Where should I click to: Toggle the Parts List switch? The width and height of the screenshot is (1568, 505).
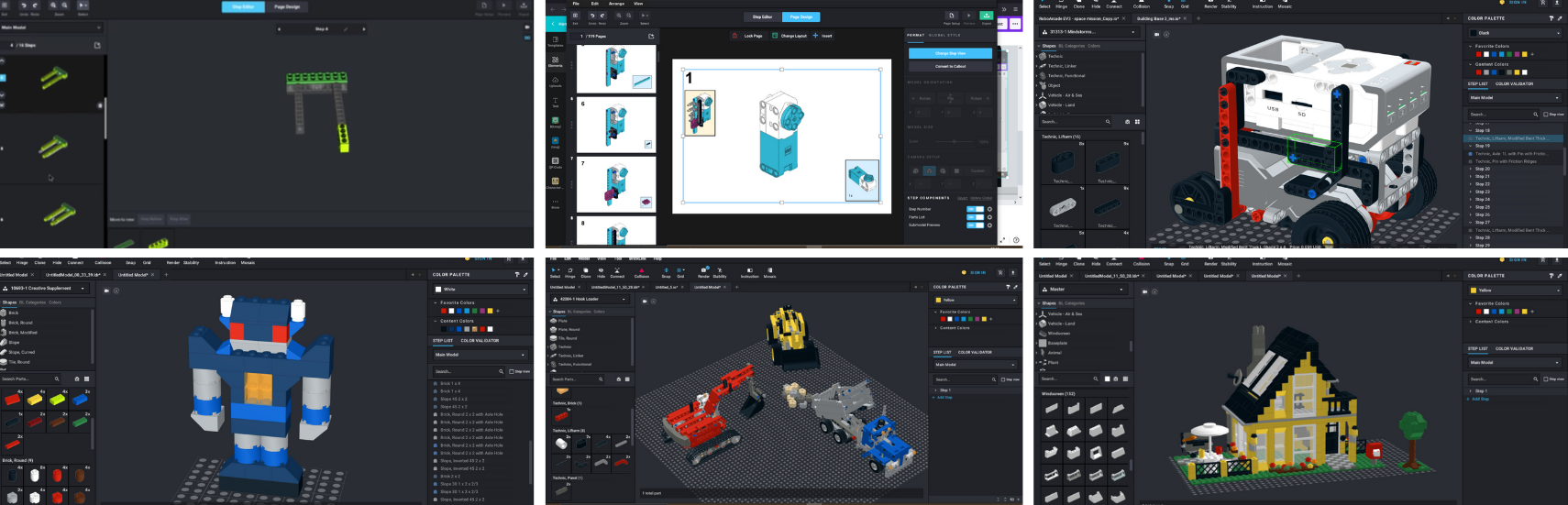pos(975,217)
